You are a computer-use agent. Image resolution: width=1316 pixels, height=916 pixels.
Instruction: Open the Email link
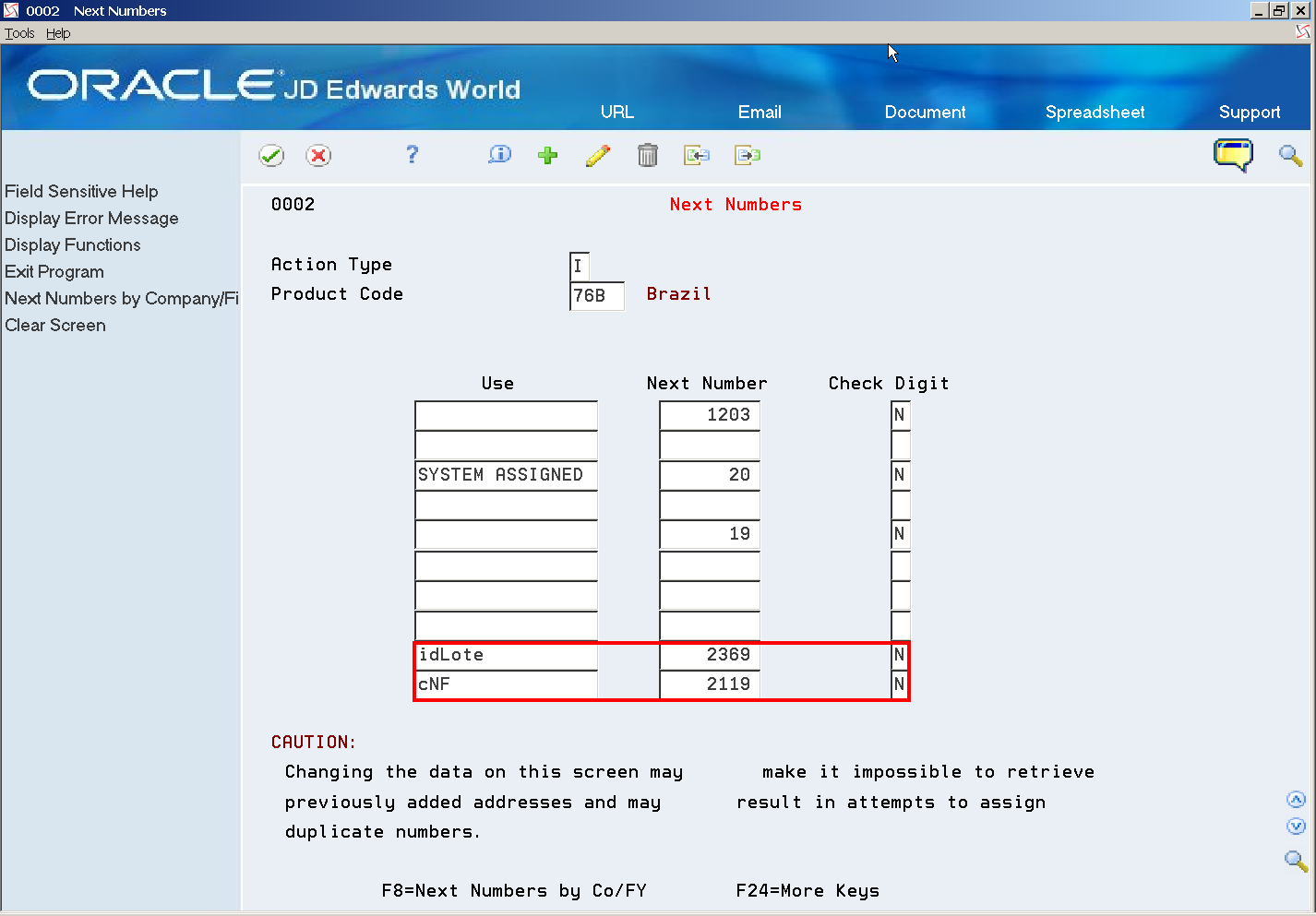click(x=760, y=112)
